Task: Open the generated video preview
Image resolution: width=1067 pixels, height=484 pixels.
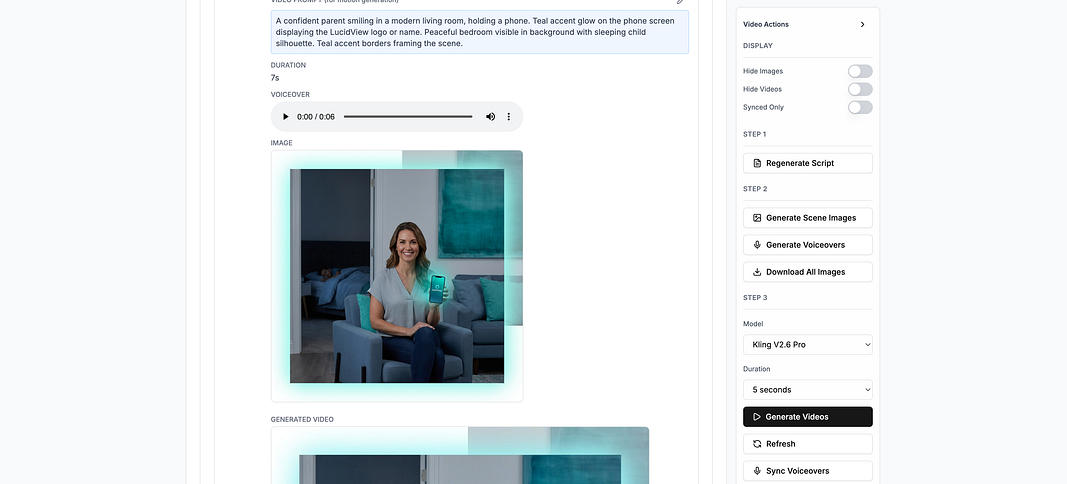Action: 460,455
